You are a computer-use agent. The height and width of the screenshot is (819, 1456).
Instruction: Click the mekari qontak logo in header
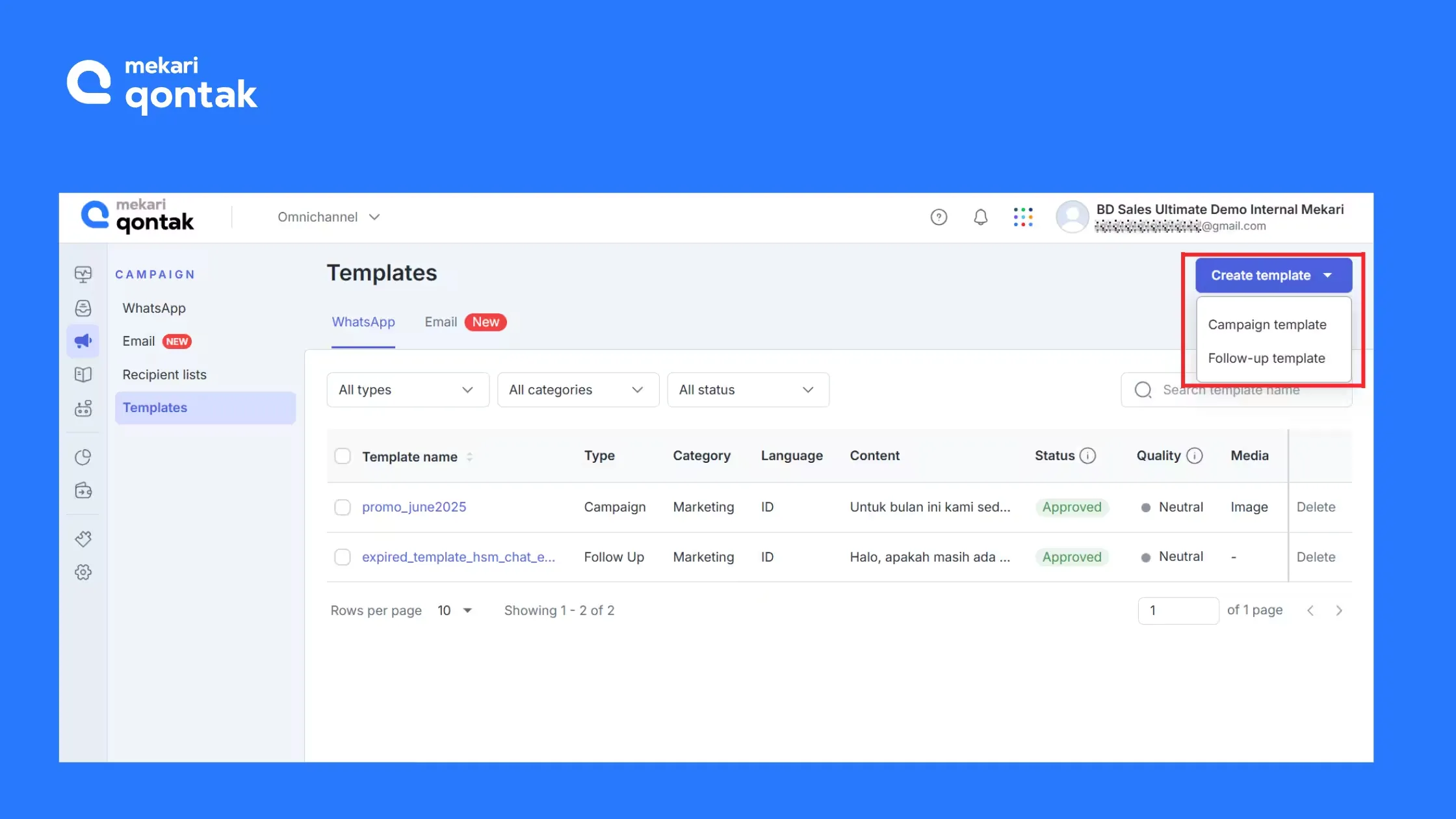pyautogui.click(x=137, y=216)
